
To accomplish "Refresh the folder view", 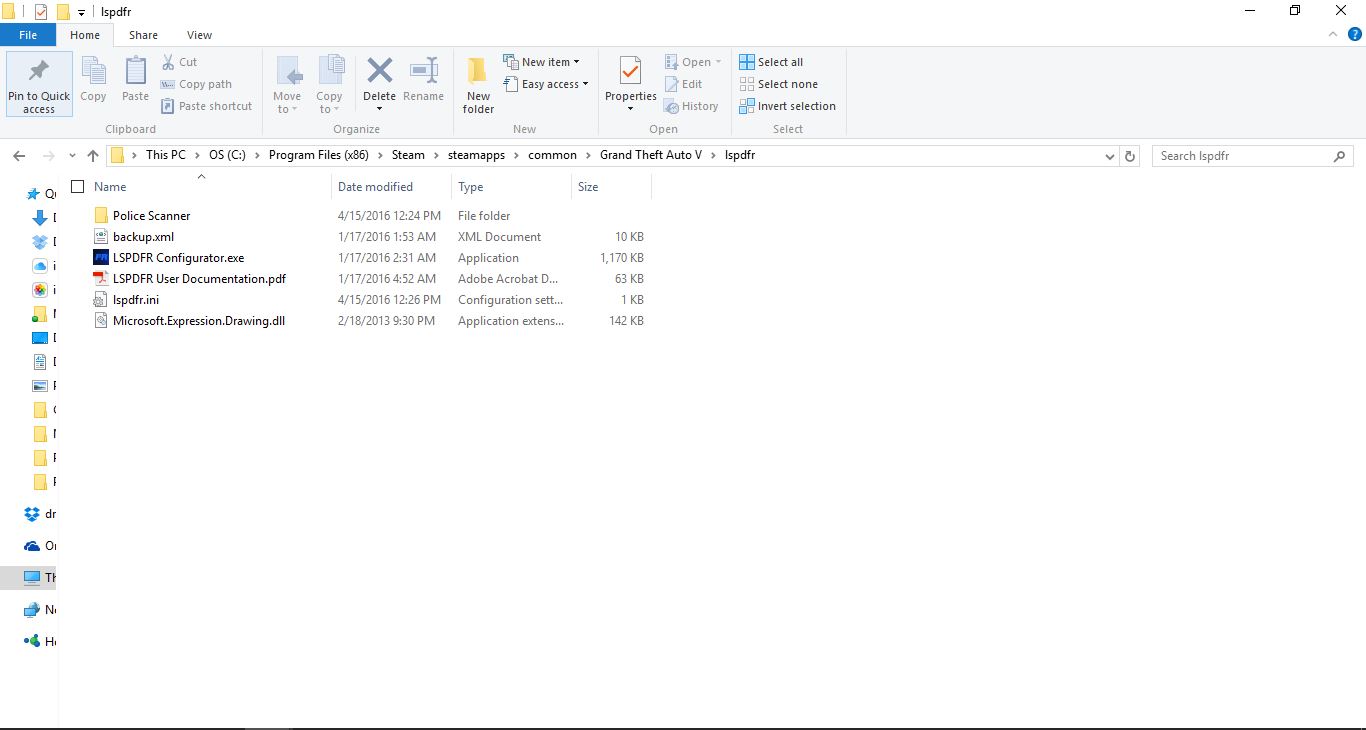I will pyautogui.click(x=1130, y=156).
